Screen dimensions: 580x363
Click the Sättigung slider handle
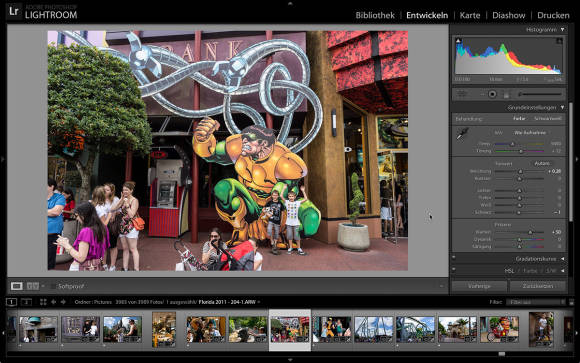tap(519, 246)
